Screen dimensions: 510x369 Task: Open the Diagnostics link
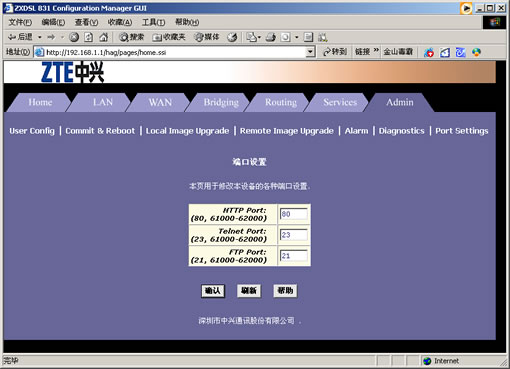[x=402, y=131]
